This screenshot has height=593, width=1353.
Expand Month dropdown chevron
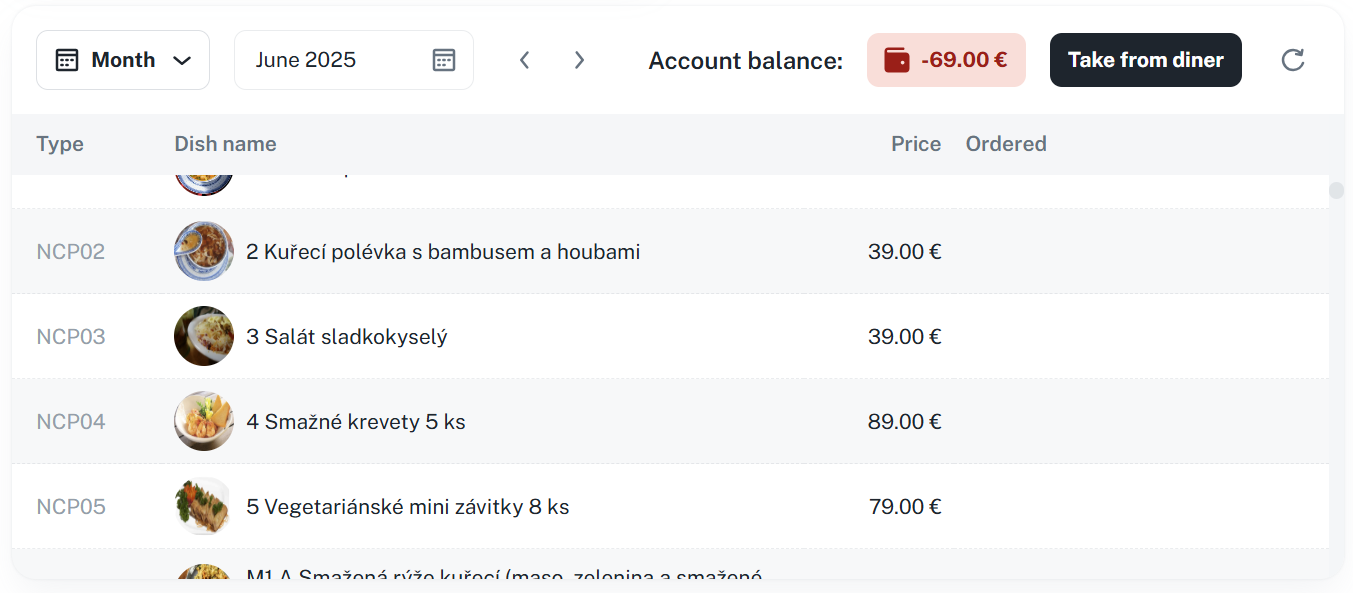[x=182, y=60]
